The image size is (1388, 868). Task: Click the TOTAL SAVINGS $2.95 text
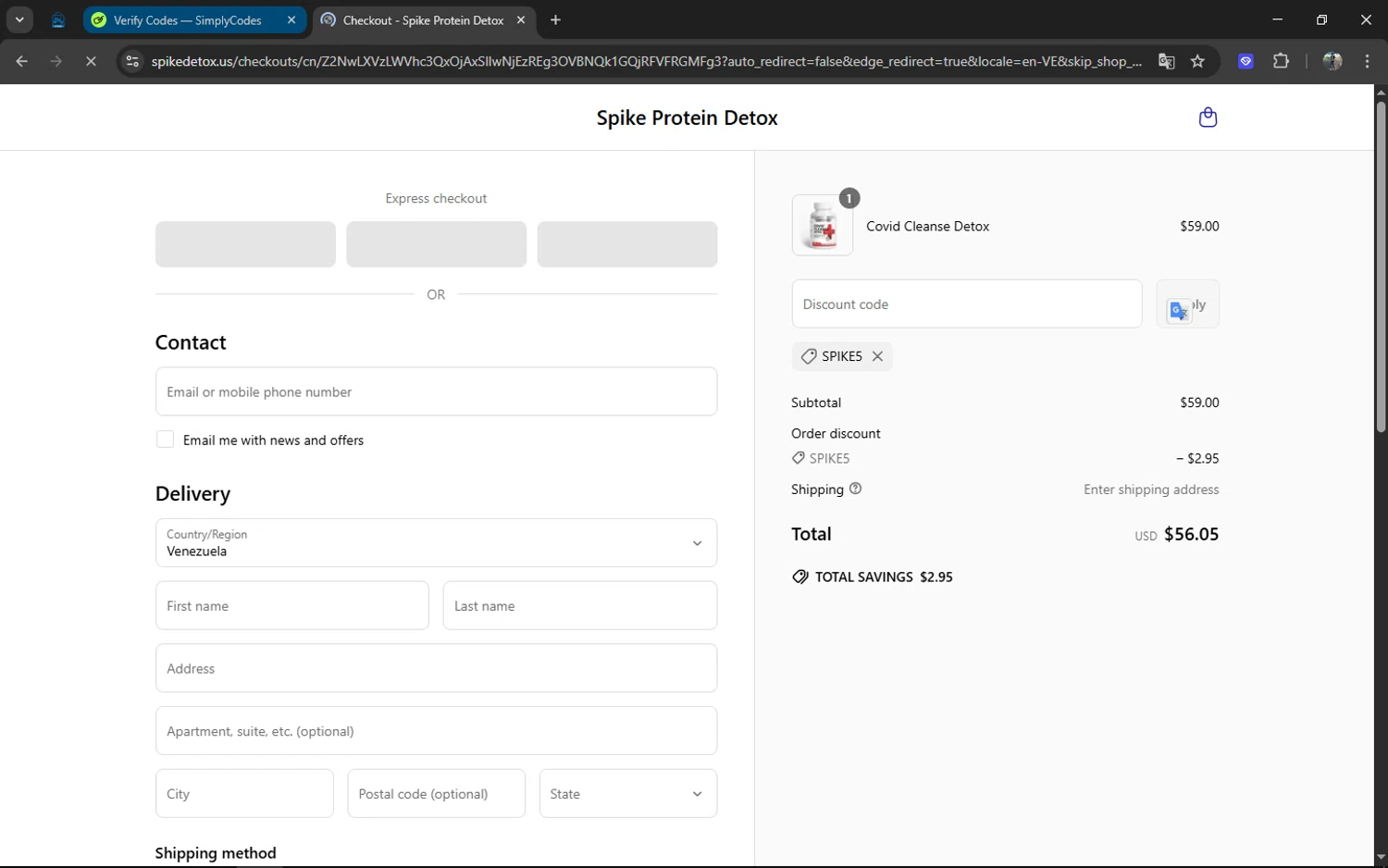[884, 577]
